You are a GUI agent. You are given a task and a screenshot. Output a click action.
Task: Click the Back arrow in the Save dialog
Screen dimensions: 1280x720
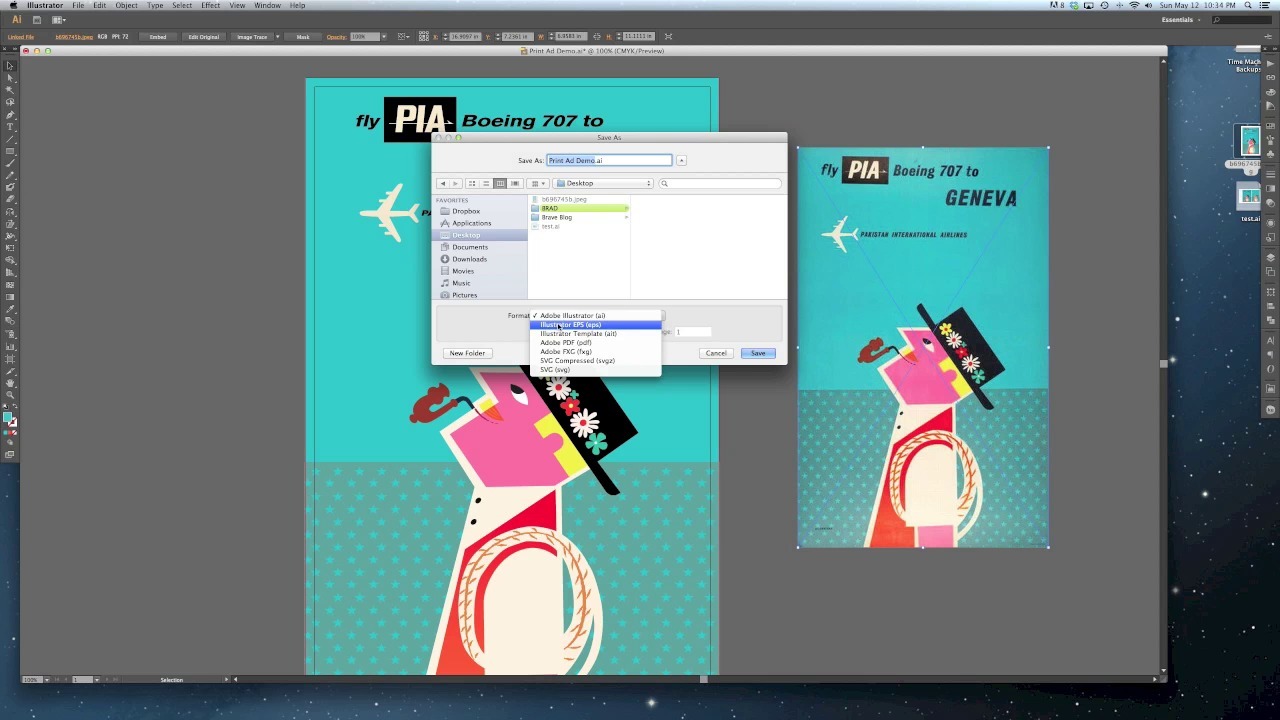tap(443, 183)
